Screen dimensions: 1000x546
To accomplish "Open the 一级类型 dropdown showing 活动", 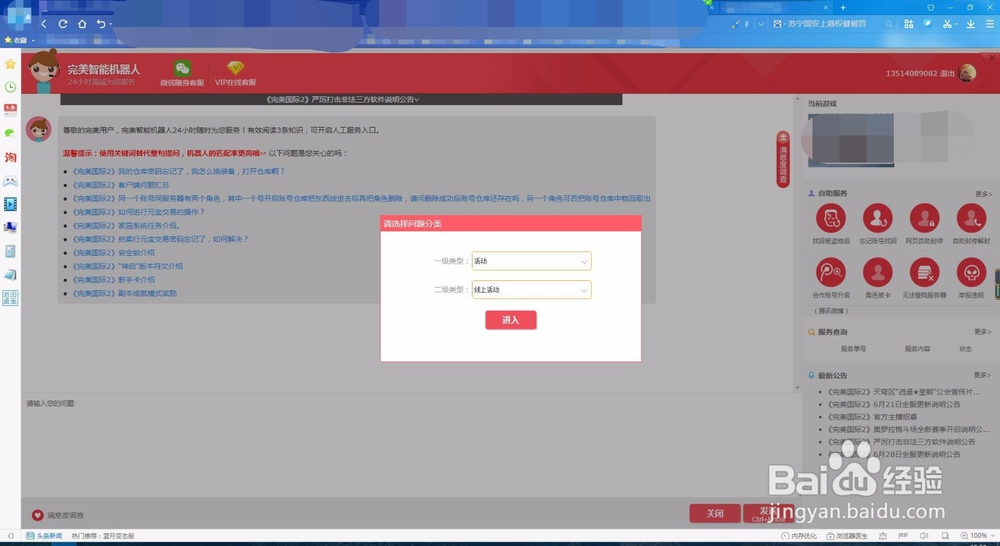I will (531, 261).
